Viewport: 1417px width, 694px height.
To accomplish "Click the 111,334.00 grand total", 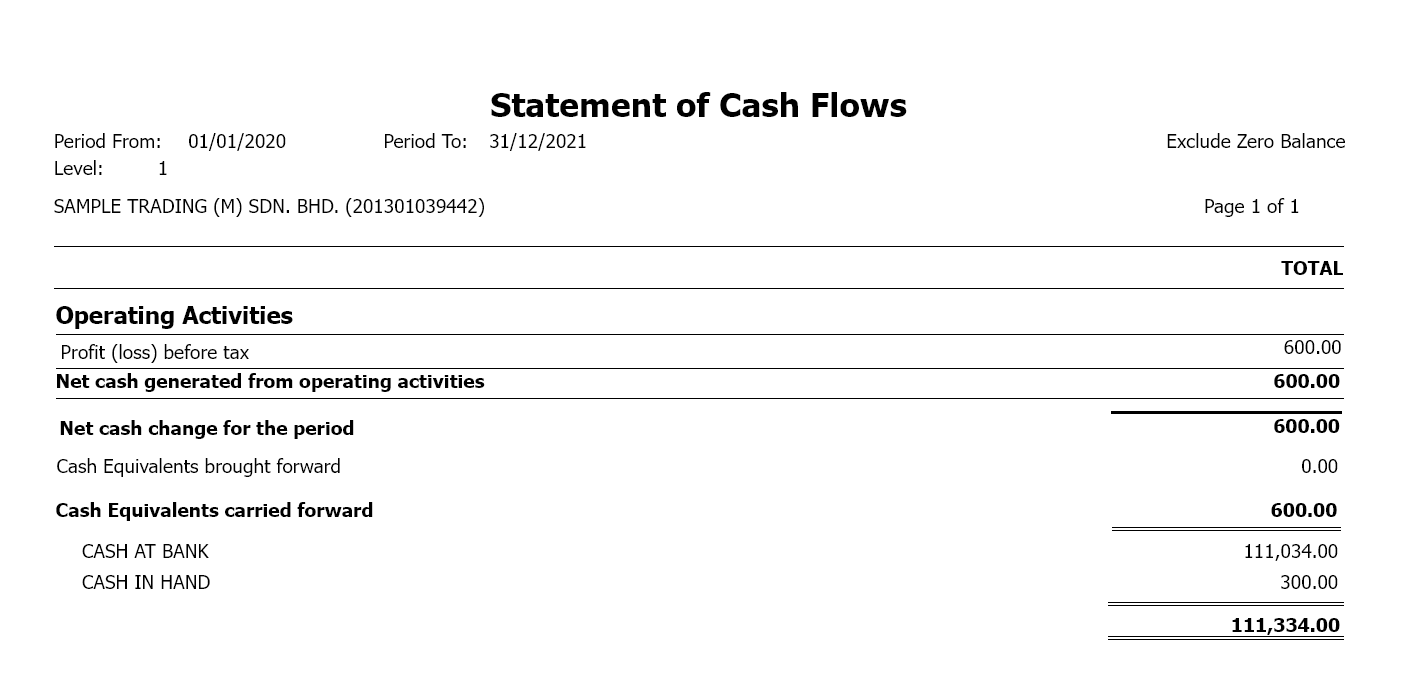I will tap(1284, 626).
